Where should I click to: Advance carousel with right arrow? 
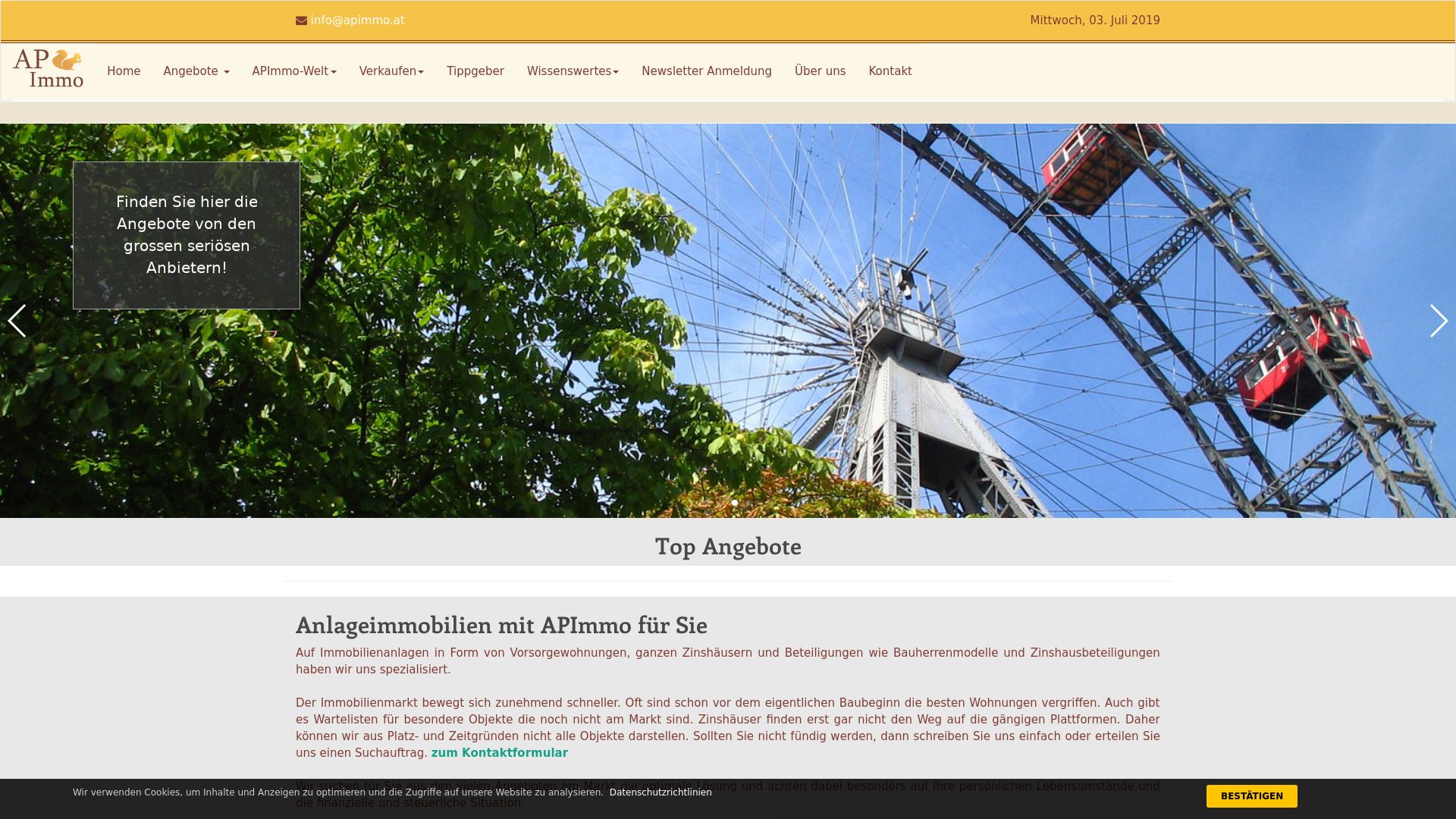(x=1439, y=321)
